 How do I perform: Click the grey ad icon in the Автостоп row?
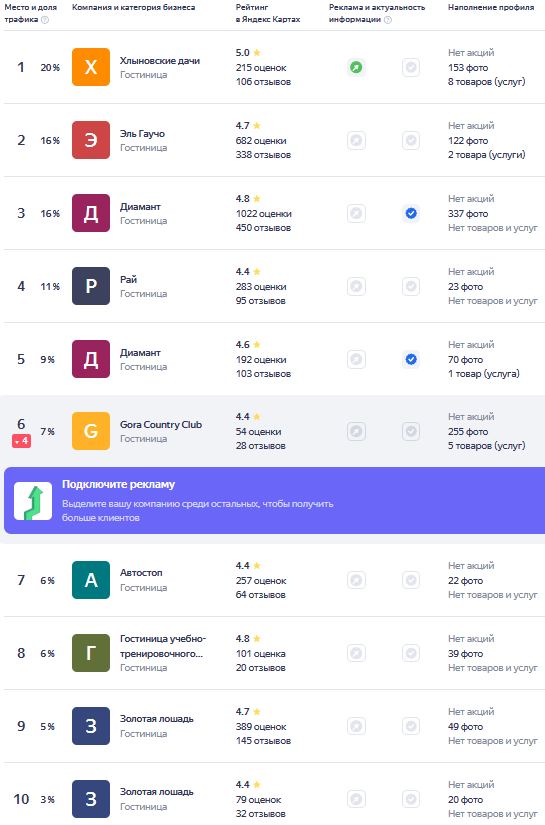[356, 580]
